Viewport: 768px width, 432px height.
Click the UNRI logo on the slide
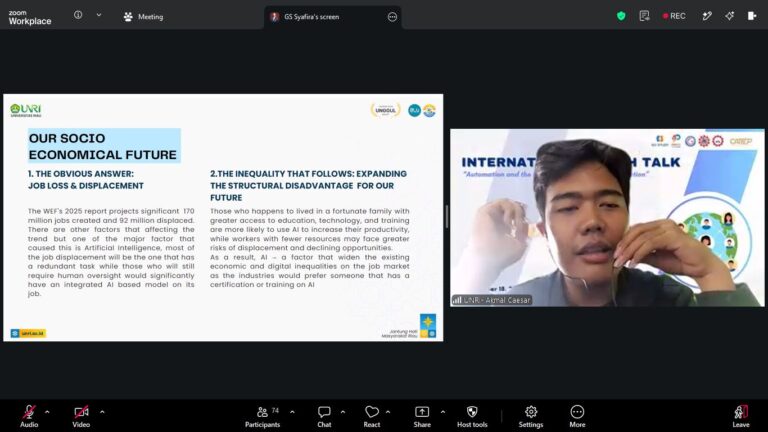(26, 110)
